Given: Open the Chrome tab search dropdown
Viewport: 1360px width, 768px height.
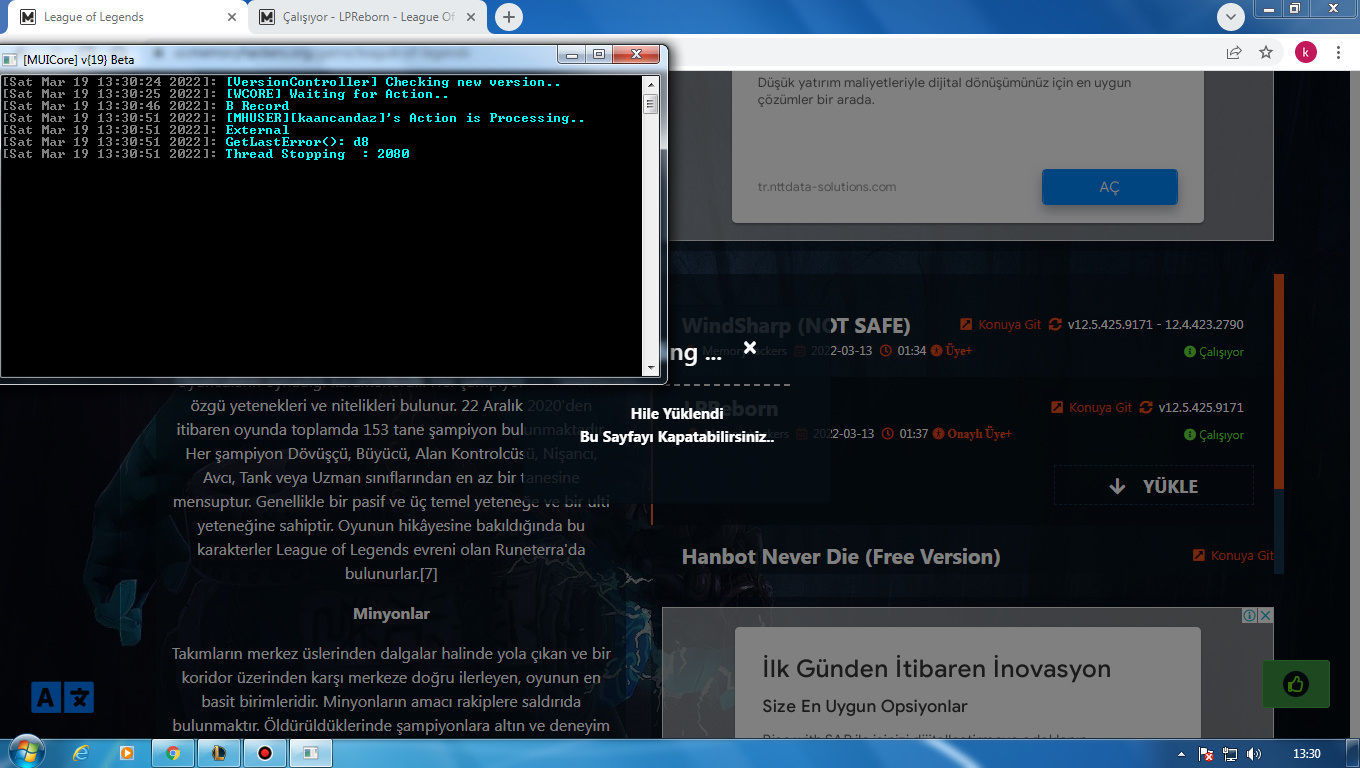Looking at the screenshot, I should [1230, 17].
